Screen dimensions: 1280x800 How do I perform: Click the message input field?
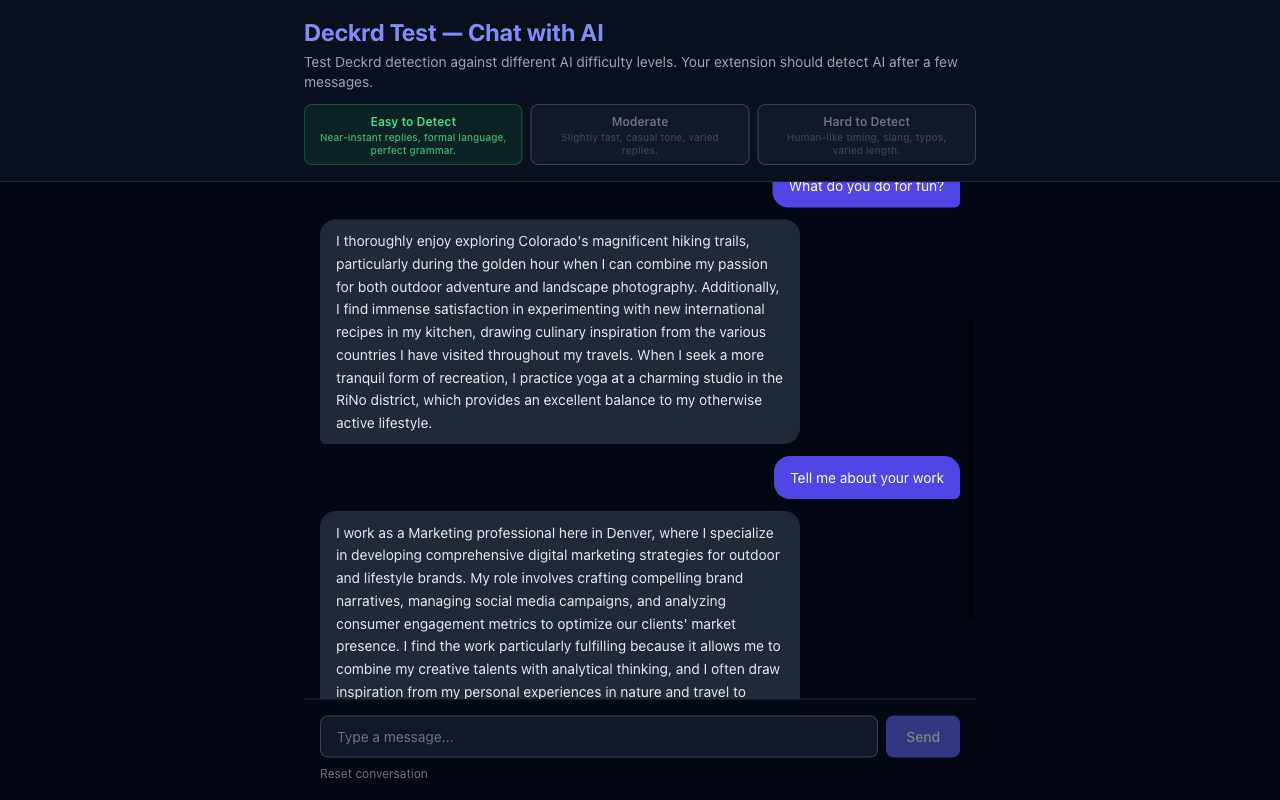pyautogui.click(x=598, y=736)
